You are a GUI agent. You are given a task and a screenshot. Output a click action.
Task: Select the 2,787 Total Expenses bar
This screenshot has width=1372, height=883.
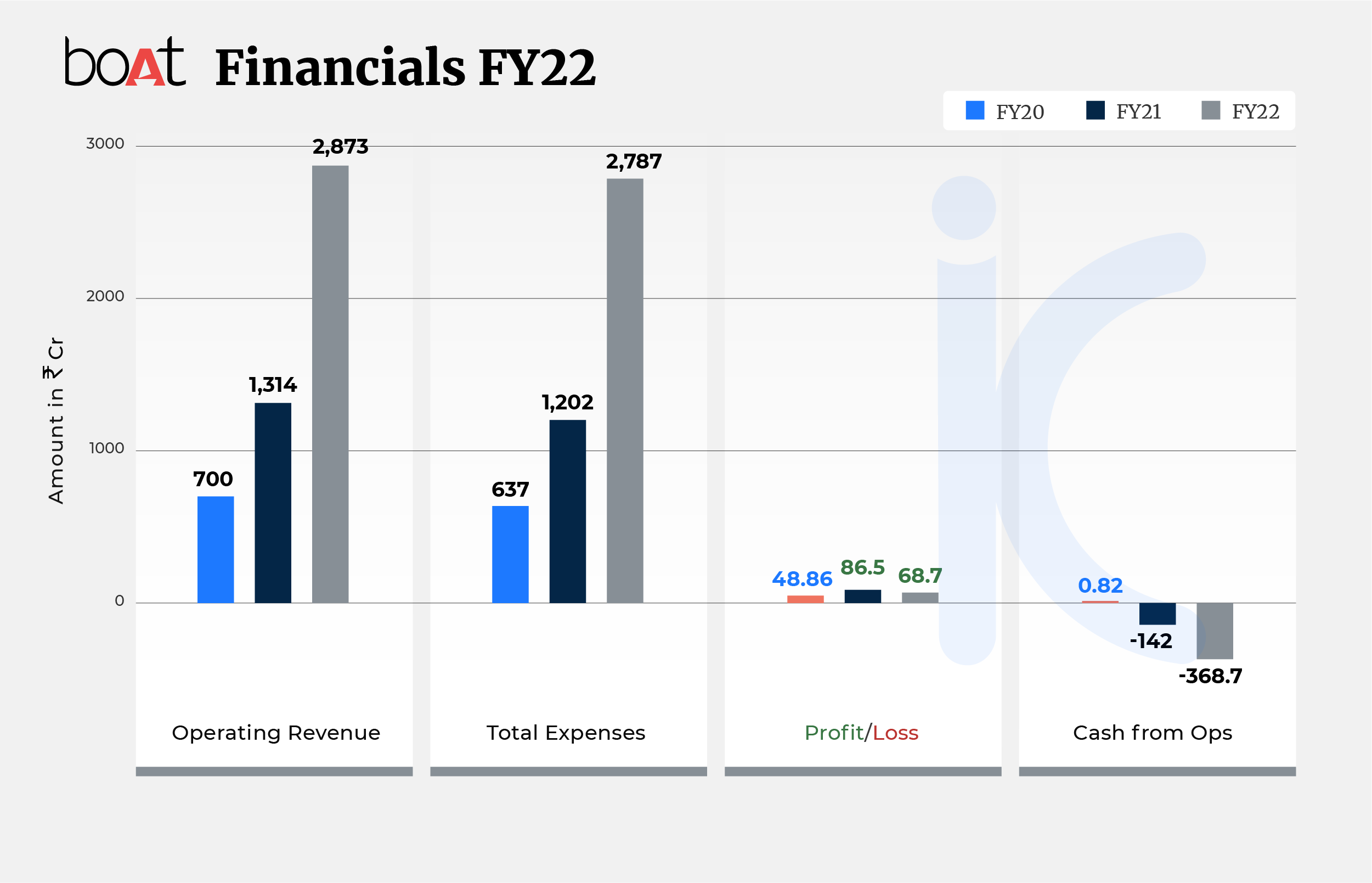point(625,391)
